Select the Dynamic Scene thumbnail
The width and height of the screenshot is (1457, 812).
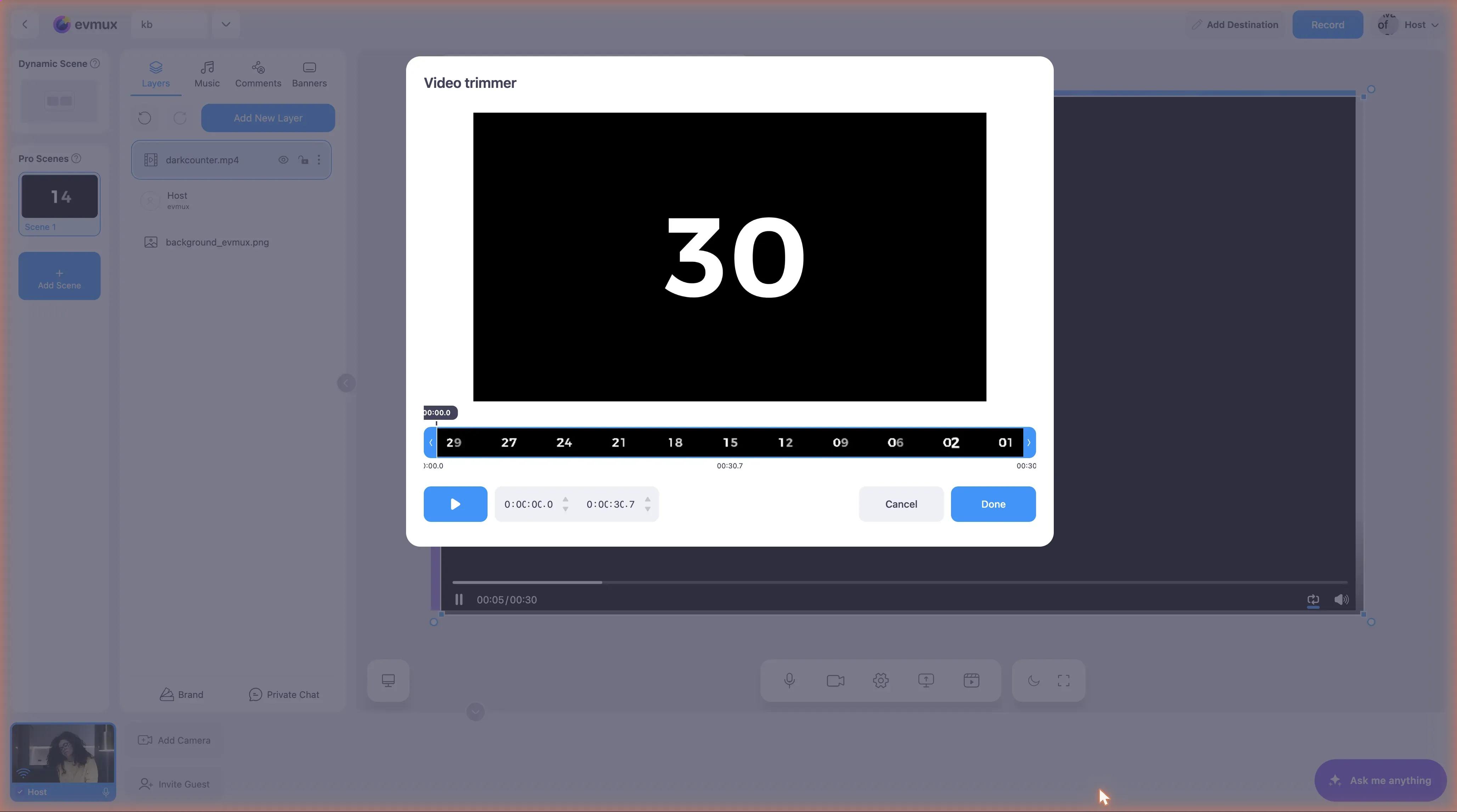(60, 101)
